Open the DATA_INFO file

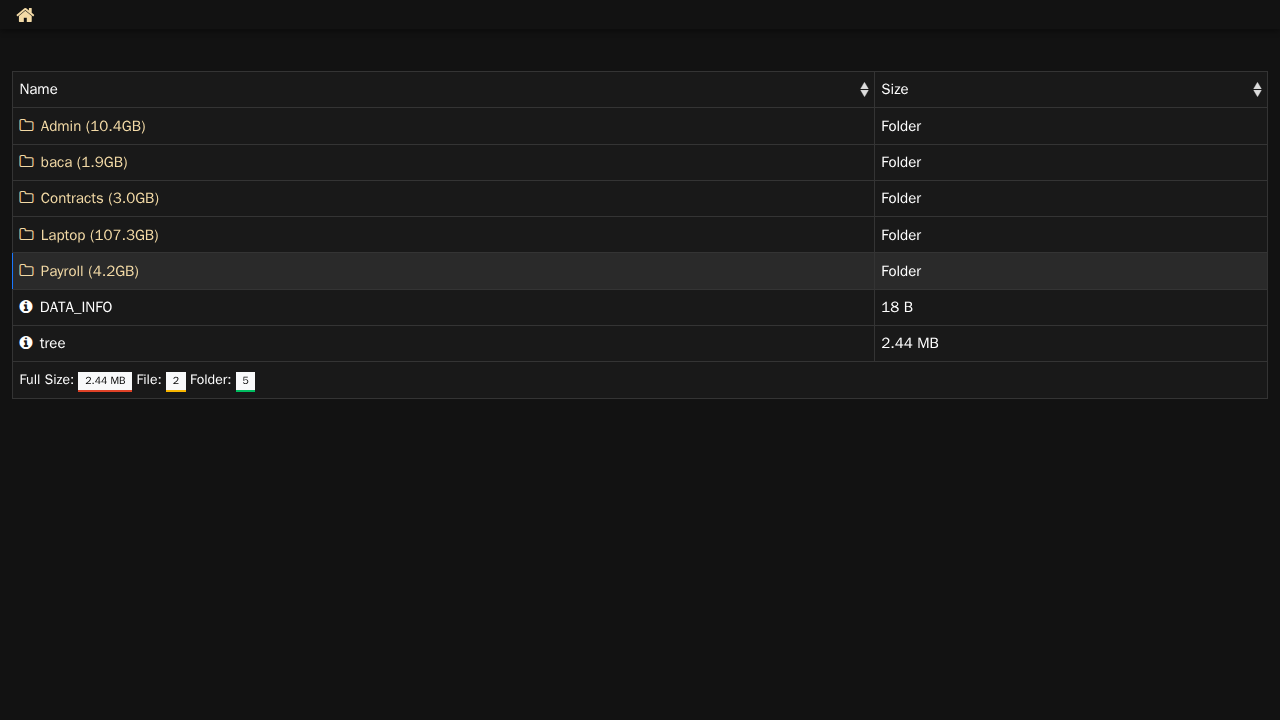76,307
